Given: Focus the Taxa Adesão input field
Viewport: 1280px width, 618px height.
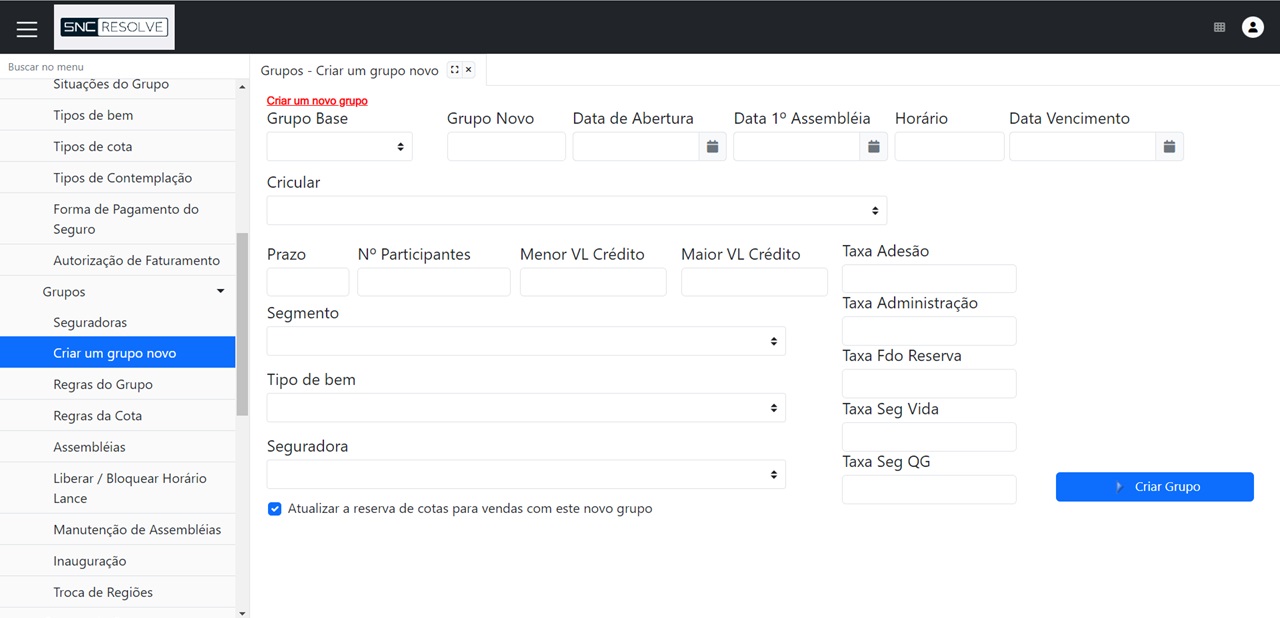Looking at the screenshot, I should click(929, 279).
